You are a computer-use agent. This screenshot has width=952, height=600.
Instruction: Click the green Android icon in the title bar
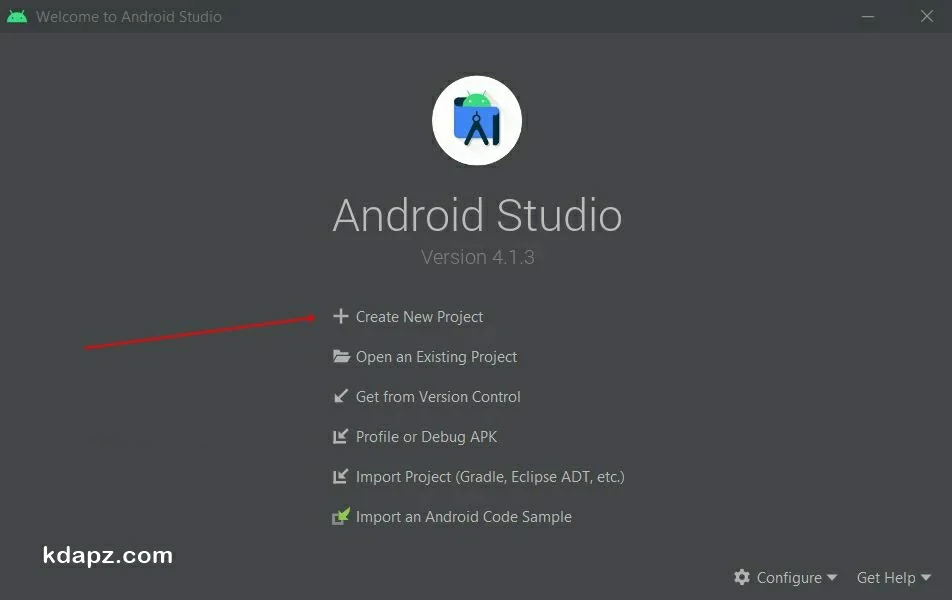17,17
